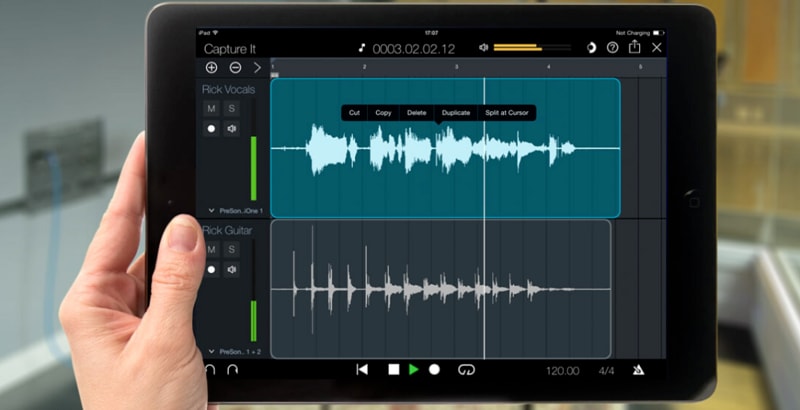
Task: Open Rick Guitar input dropdown PreSon.. 1 + 2
Action: [x=235, y=352]
